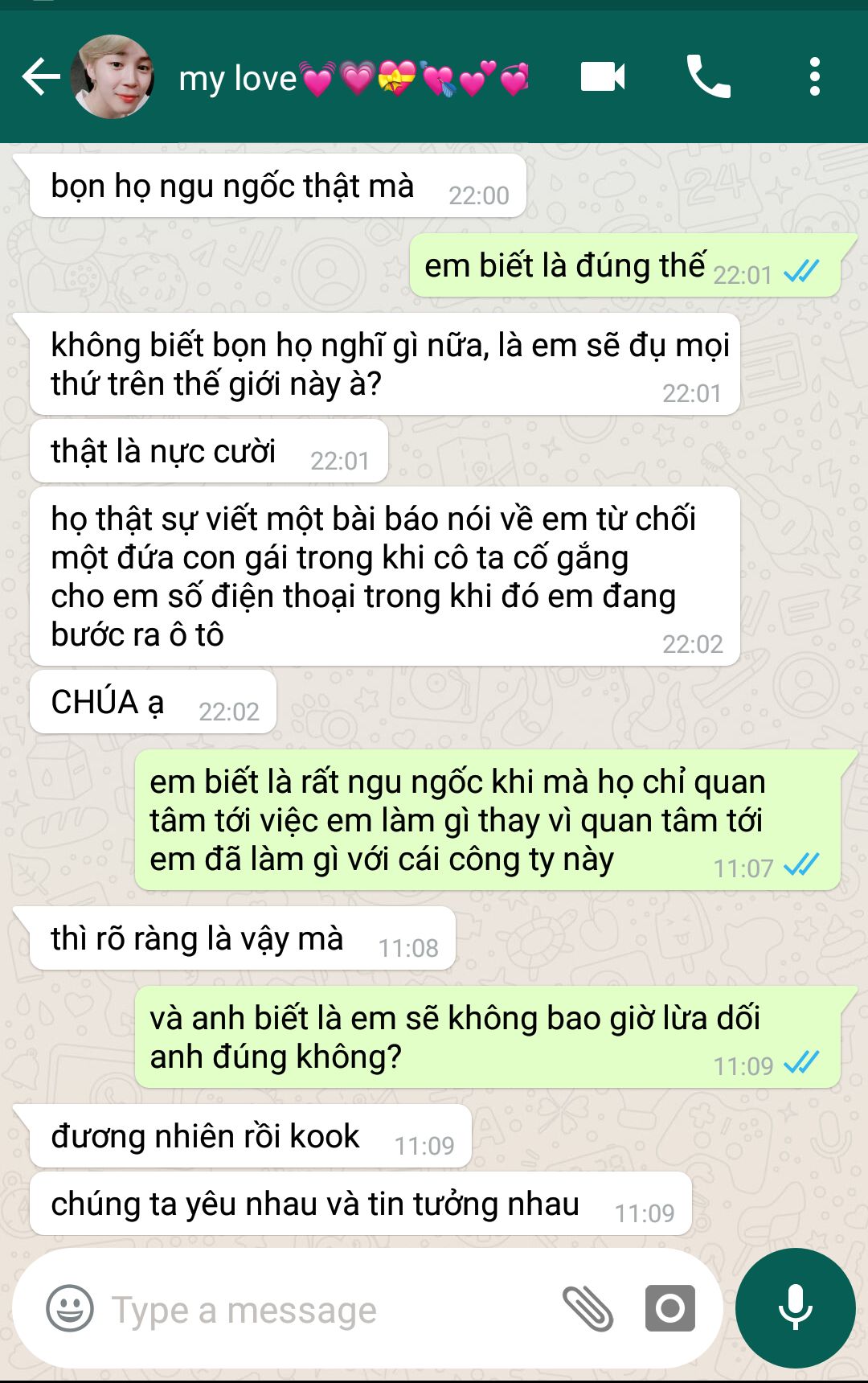Tap the đương nhiên rồi kook message
The width and height of the screenshot is (868, 1383).
click(x=250, y=1136)
